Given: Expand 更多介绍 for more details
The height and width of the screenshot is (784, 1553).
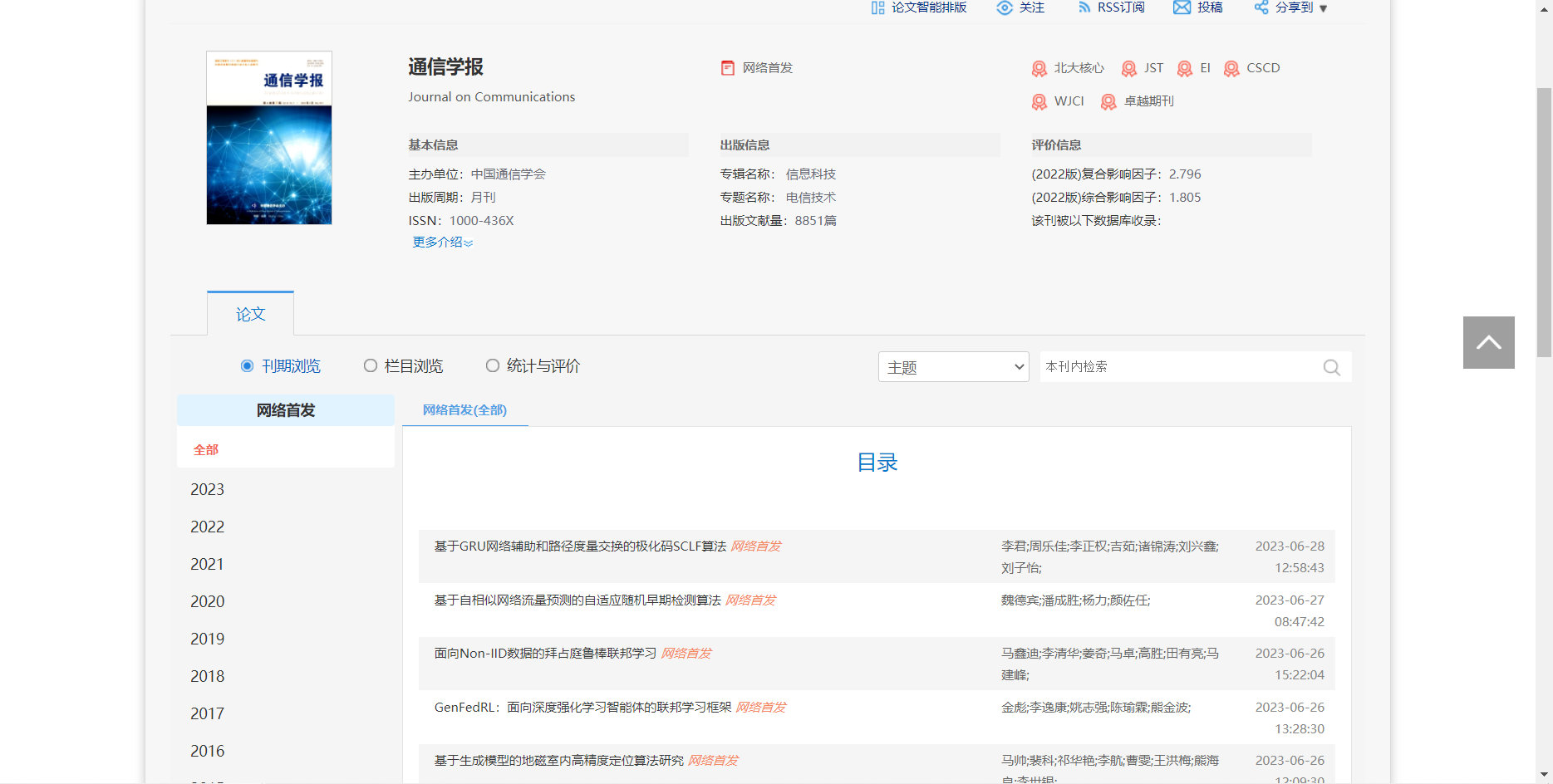Looking at the screenshot, I should pos(443,242).
